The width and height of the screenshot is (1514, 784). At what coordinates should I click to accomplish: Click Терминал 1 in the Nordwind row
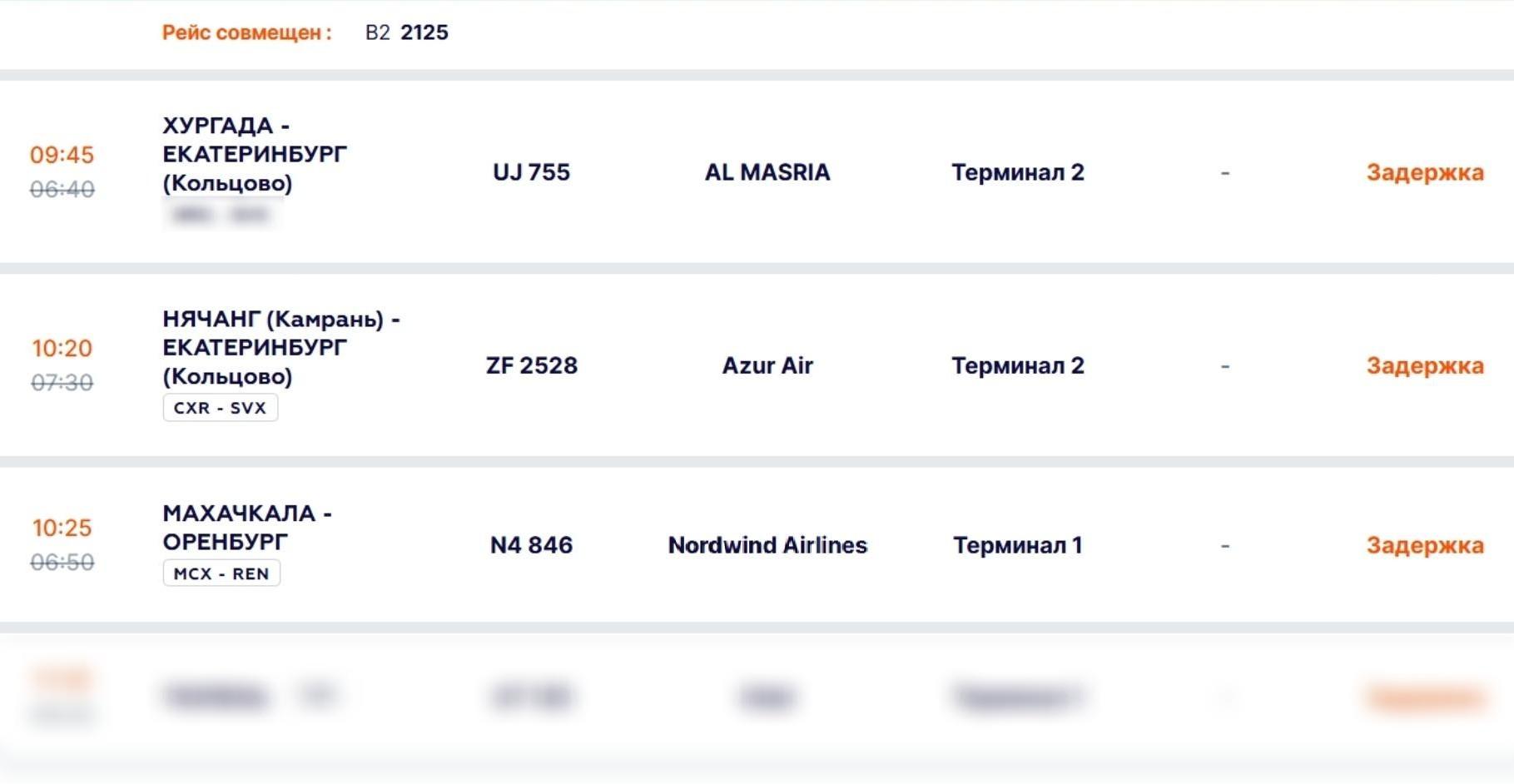click(x=1017, y=545)
